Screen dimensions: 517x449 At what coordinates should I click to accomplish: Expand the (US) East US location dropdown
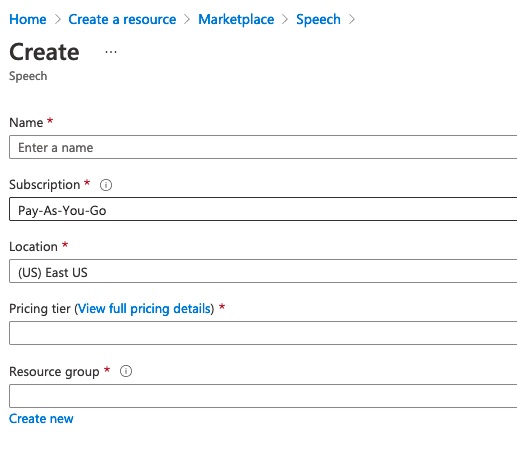point(263,271)
